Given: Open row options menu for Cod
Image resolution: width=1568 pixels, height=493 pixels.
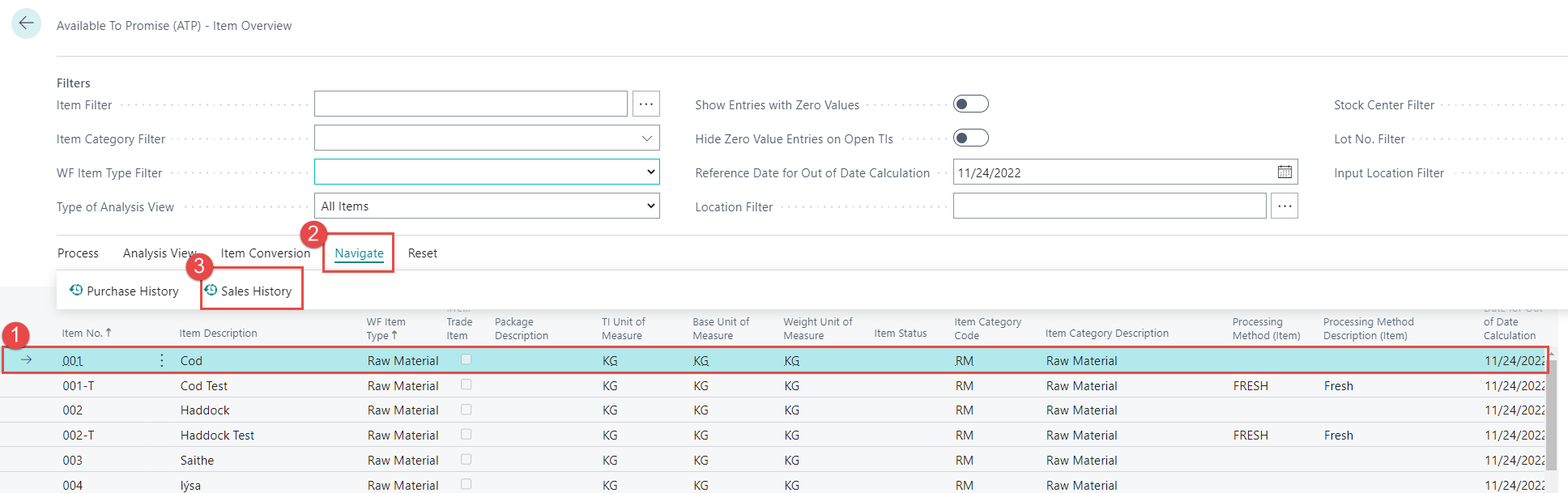Looking at the screenshot, I should point(162,360).
